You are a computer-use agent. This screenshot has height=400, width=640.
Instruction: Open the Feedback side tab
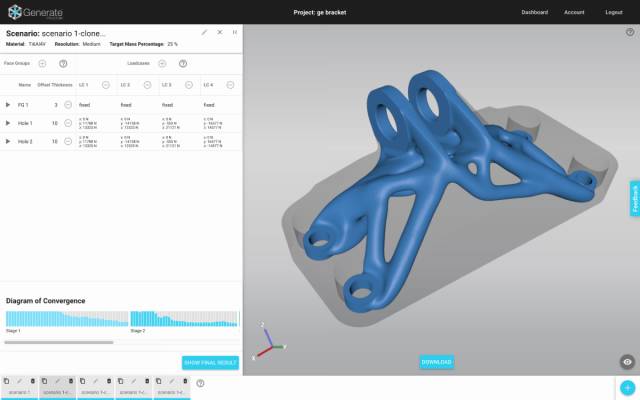coord(634,198)
